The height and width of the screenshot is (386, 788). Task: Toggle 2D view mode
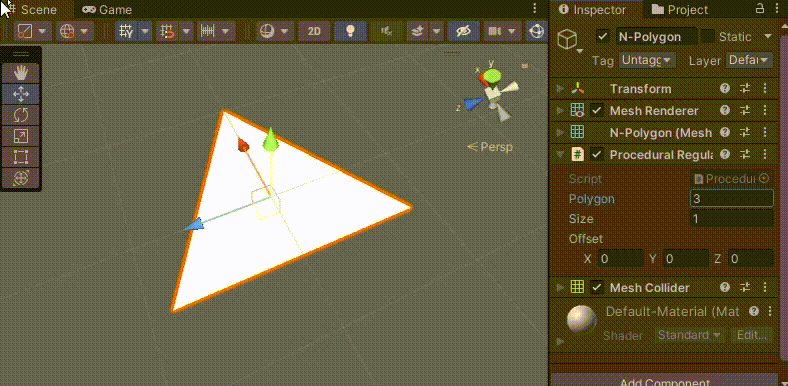click(x=314, y=31)
